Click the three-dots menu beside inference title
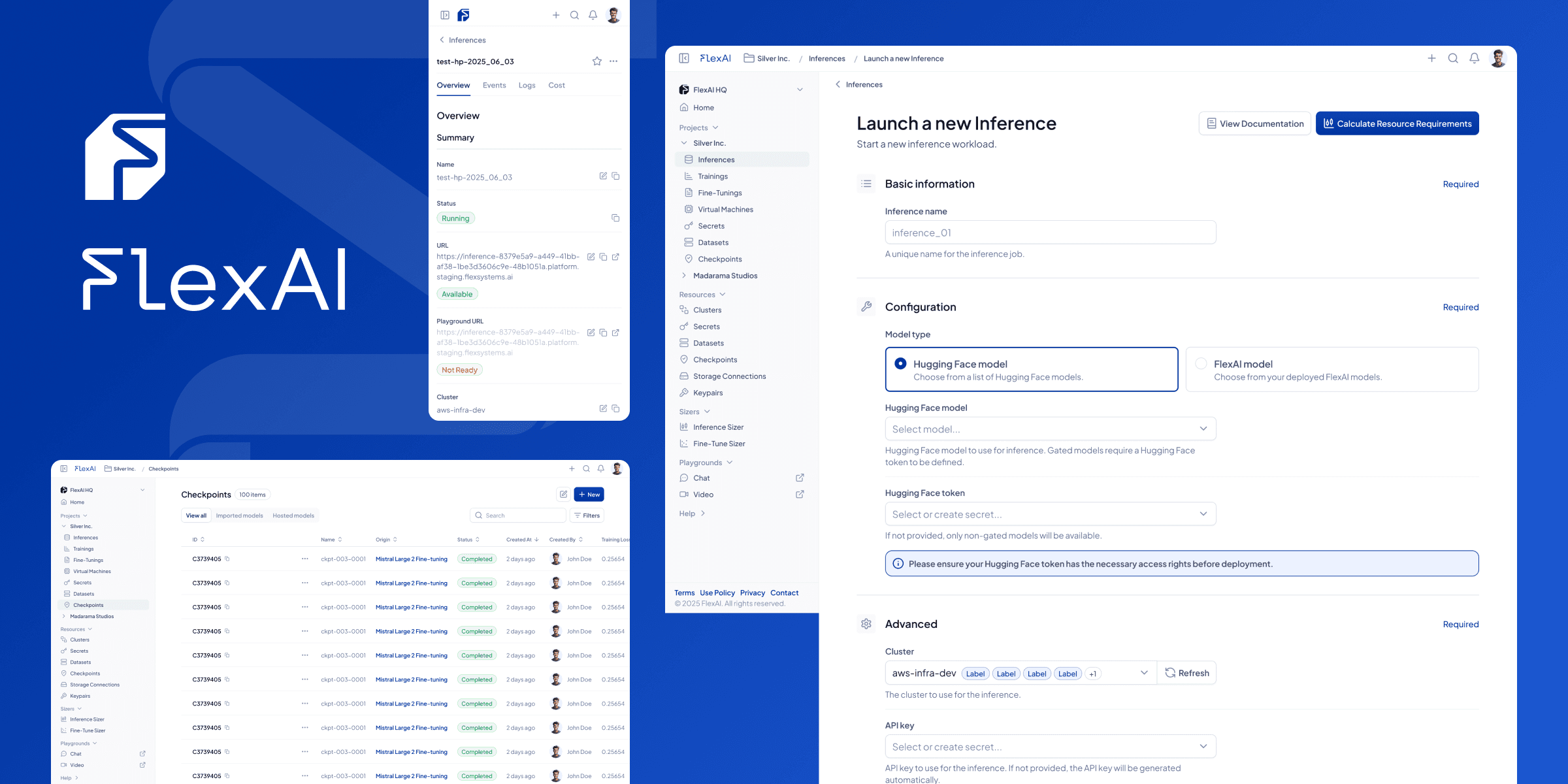The image size is (1568, 784). click(613, 61)
